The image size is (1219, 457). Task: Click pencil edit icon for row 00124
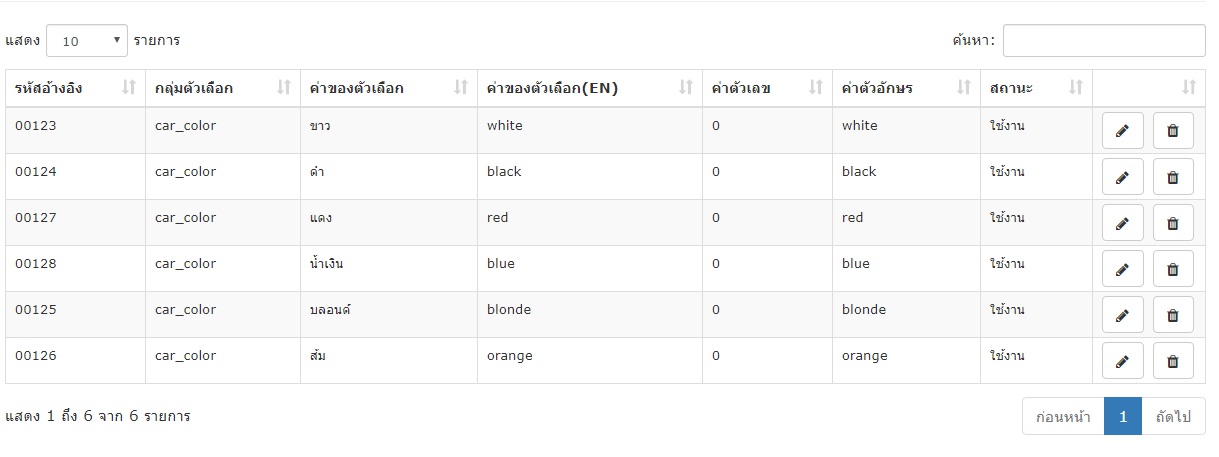[1122, 177]
